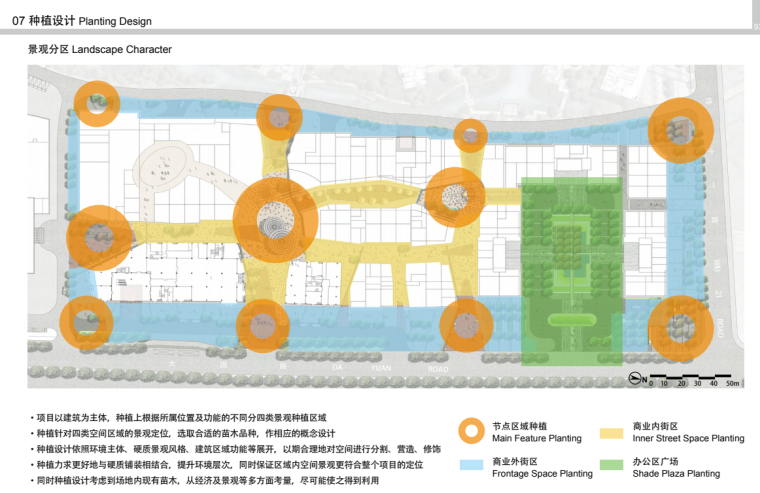The width and height of the screenshot is (760, 493).
Task: Click the north arrow compass symbol
Action: point(635,377)
